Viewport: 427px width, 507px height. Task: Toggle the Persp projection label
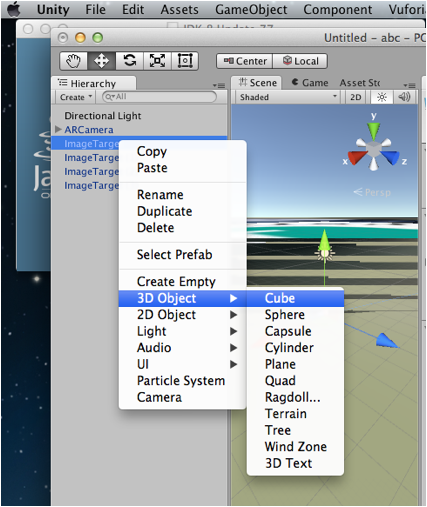pos(372,192)
